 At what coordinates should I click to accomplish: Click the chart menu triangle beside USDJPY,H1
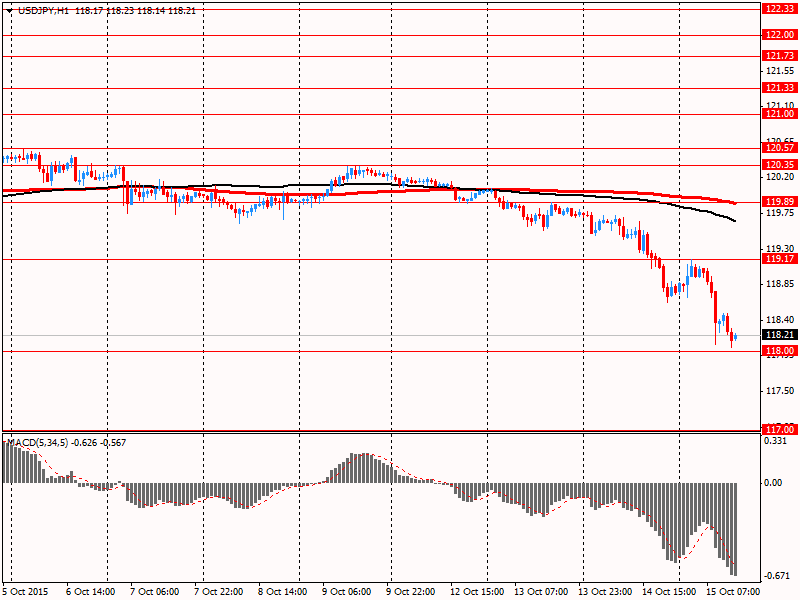9,11
